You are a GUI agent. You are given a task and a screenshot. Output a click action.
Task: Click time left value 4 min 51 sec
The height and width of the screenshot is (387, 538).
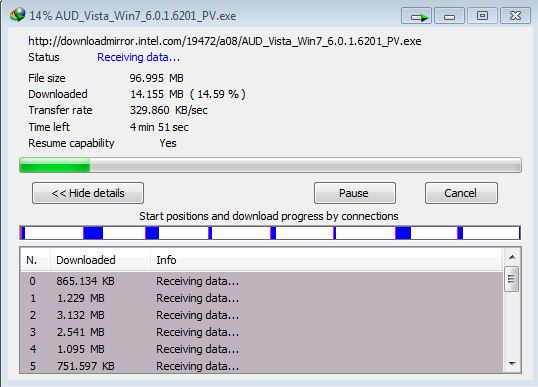(159, 127)
